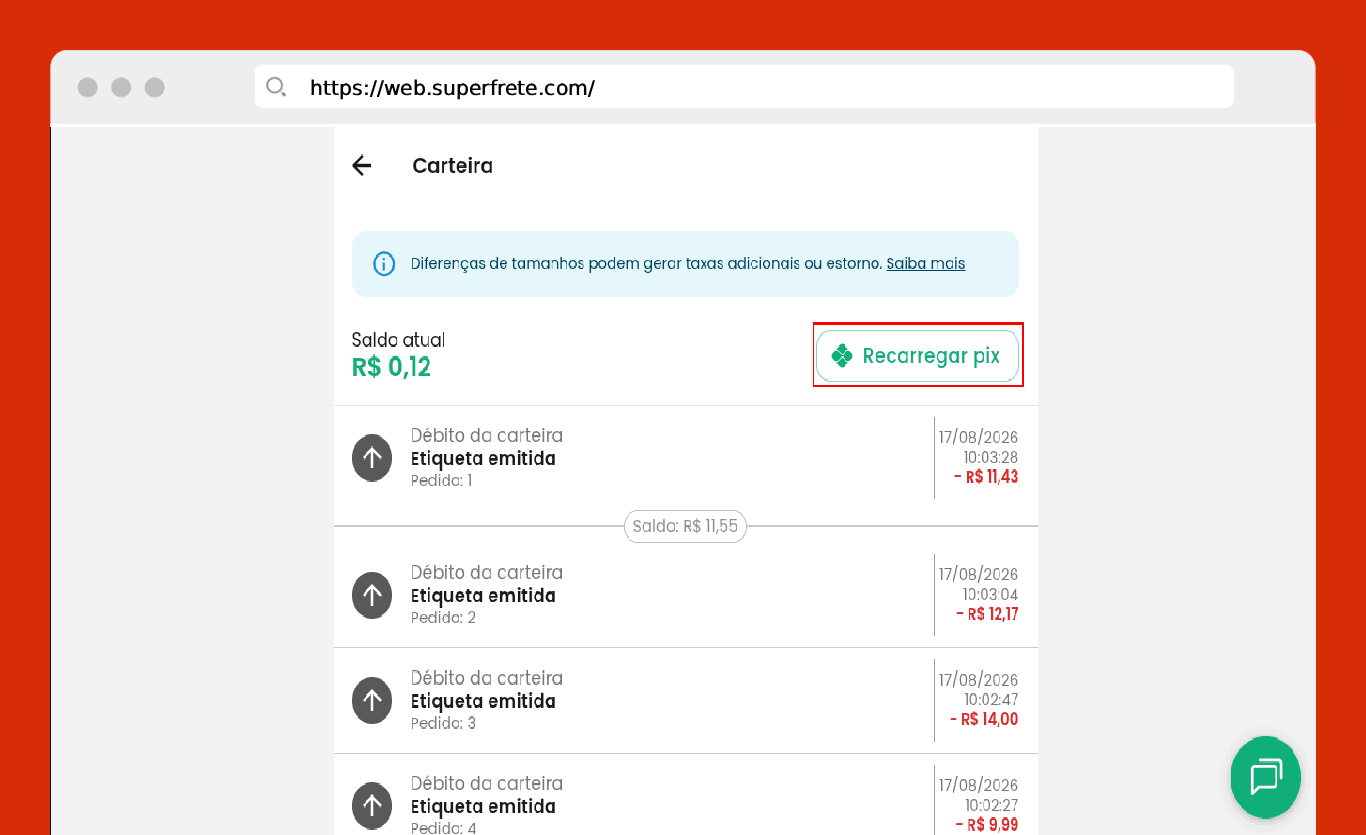Screen dimensions: 1366x835
Task: Click the info icon in the blue notice
Action: [384, 264]
